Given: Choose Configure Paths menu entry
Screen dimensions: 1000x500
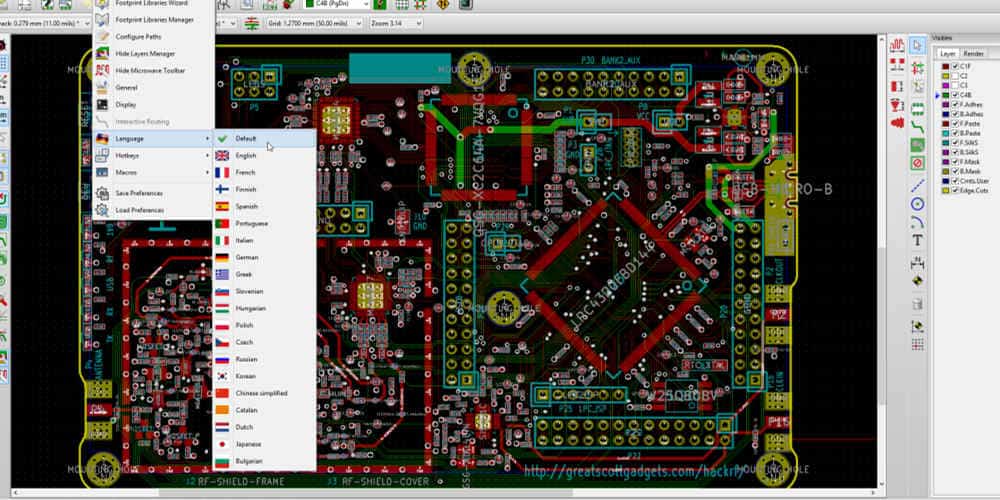Looking at the screenshot, I should pos(152,37).
